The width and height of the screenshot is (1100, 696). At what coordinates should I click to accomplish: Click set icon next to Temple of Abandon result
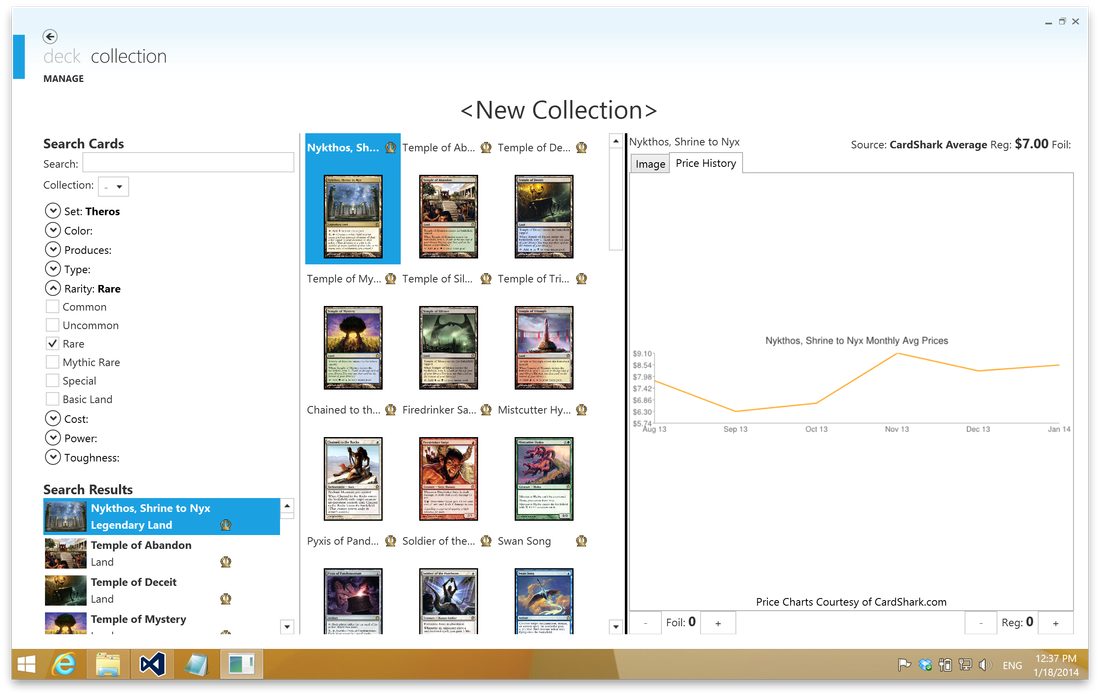[226, 562]
